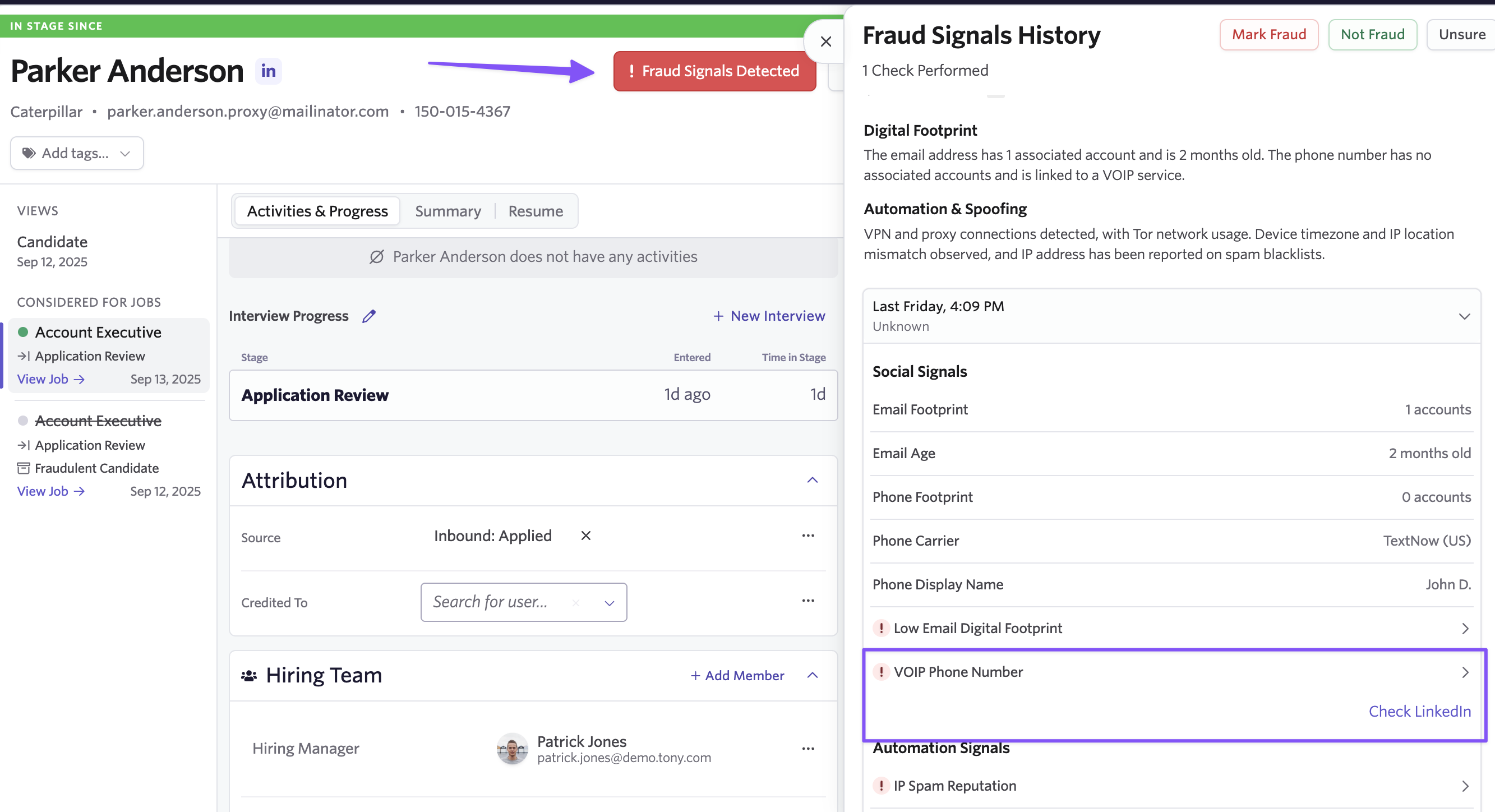Click the Phone Carrier TextNow (US) row
1495x812 pixels.
tap(1171, 541)
